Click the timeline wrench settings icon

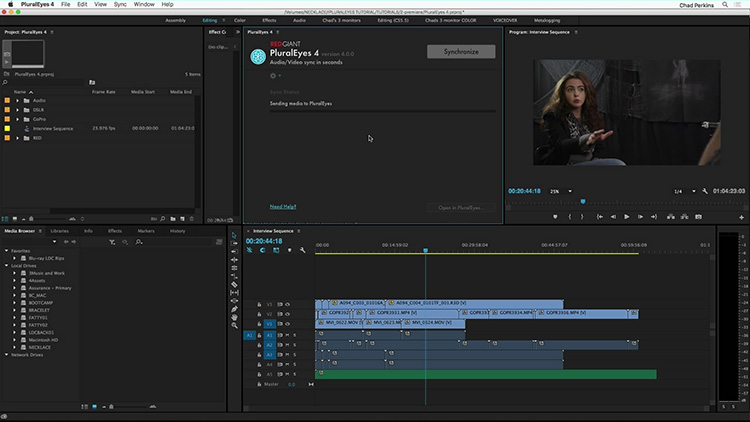click(302, 250)
